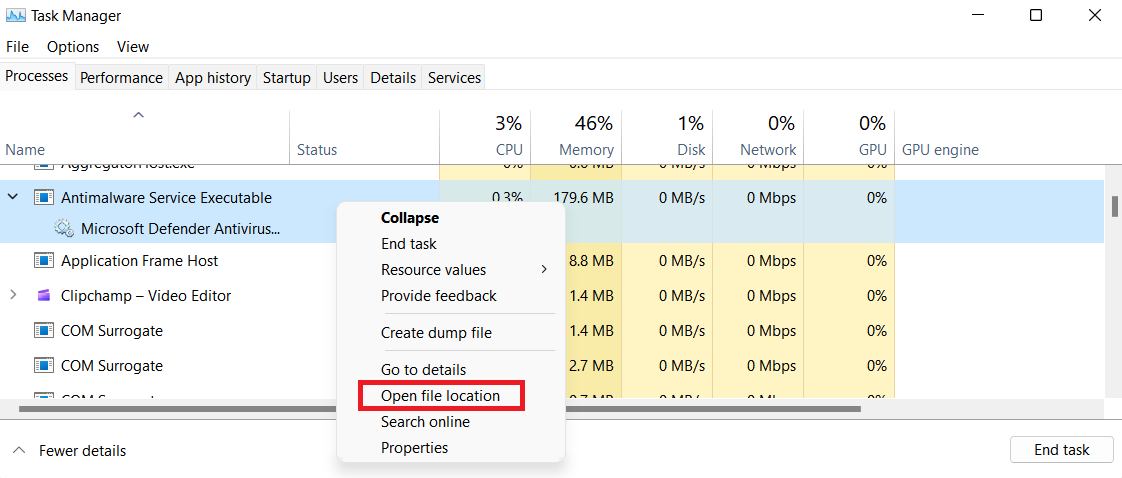The image size is (1122, 478).
Task: Click the Microsoft Defender Antivirus gear icon
Action: click(x=64, y=229)
